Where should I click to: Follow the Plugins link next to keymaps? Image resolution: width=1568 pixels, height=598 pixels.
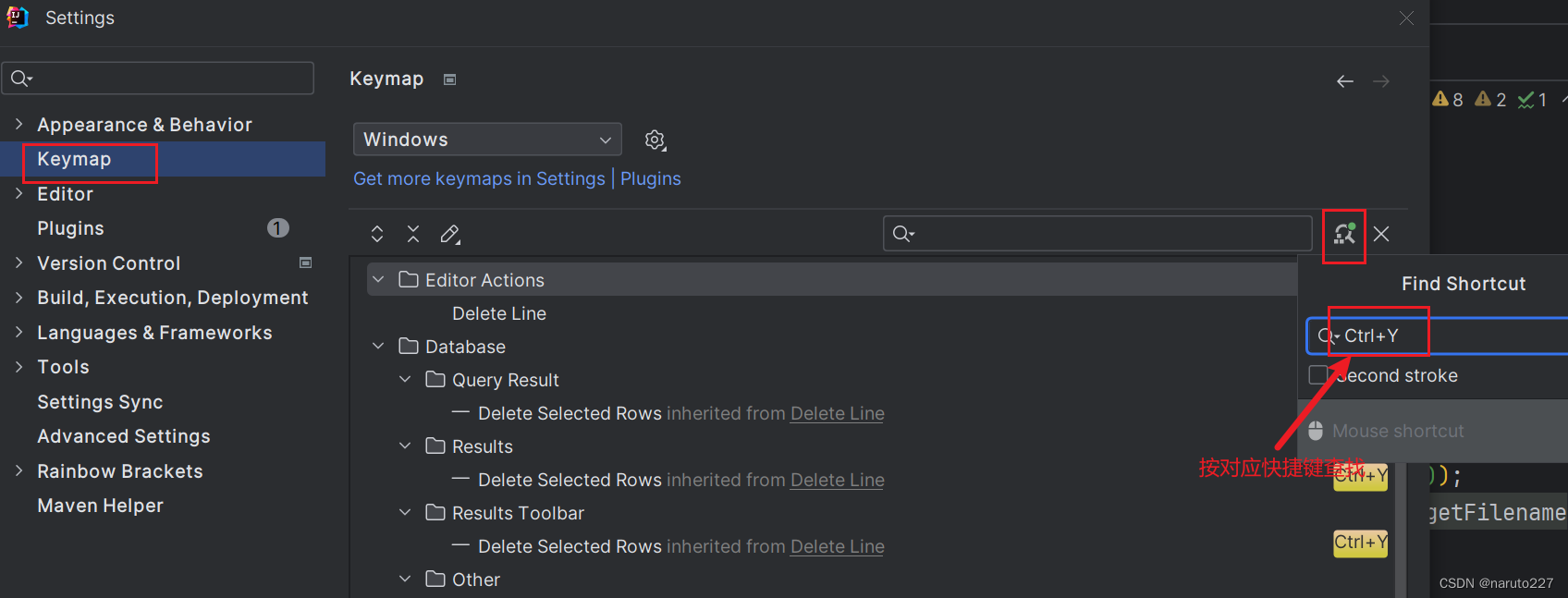coord(651,178)
